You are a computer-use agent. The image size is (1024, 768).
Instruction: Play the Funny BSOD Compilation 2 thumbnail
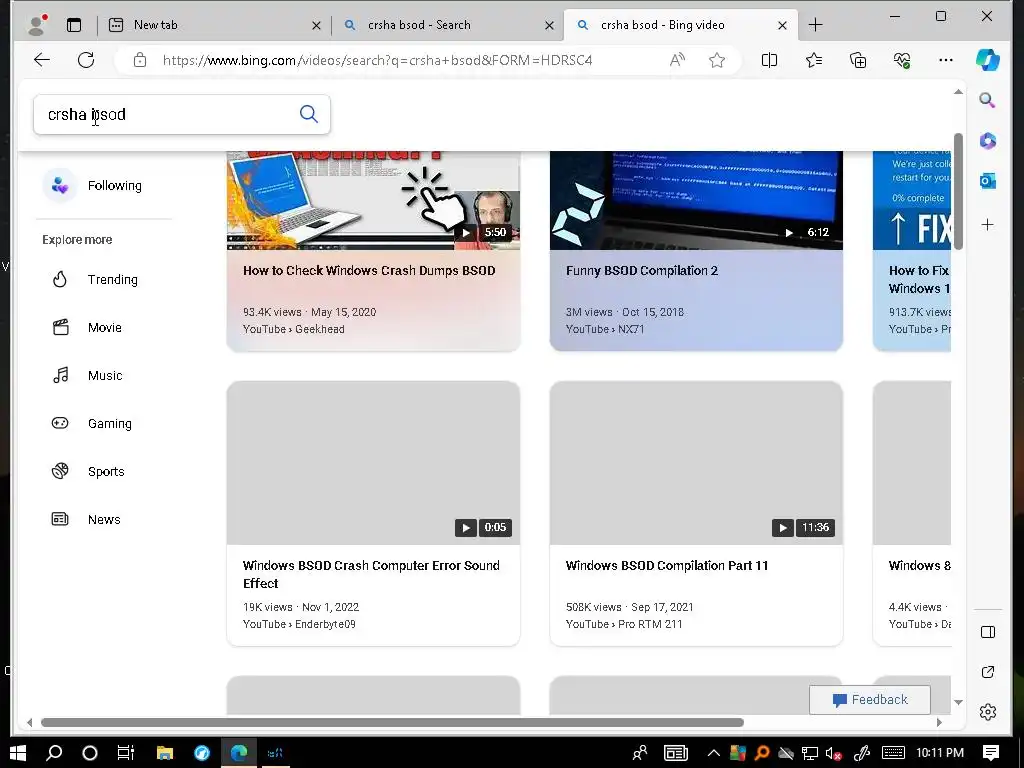(x=696, y=200)
